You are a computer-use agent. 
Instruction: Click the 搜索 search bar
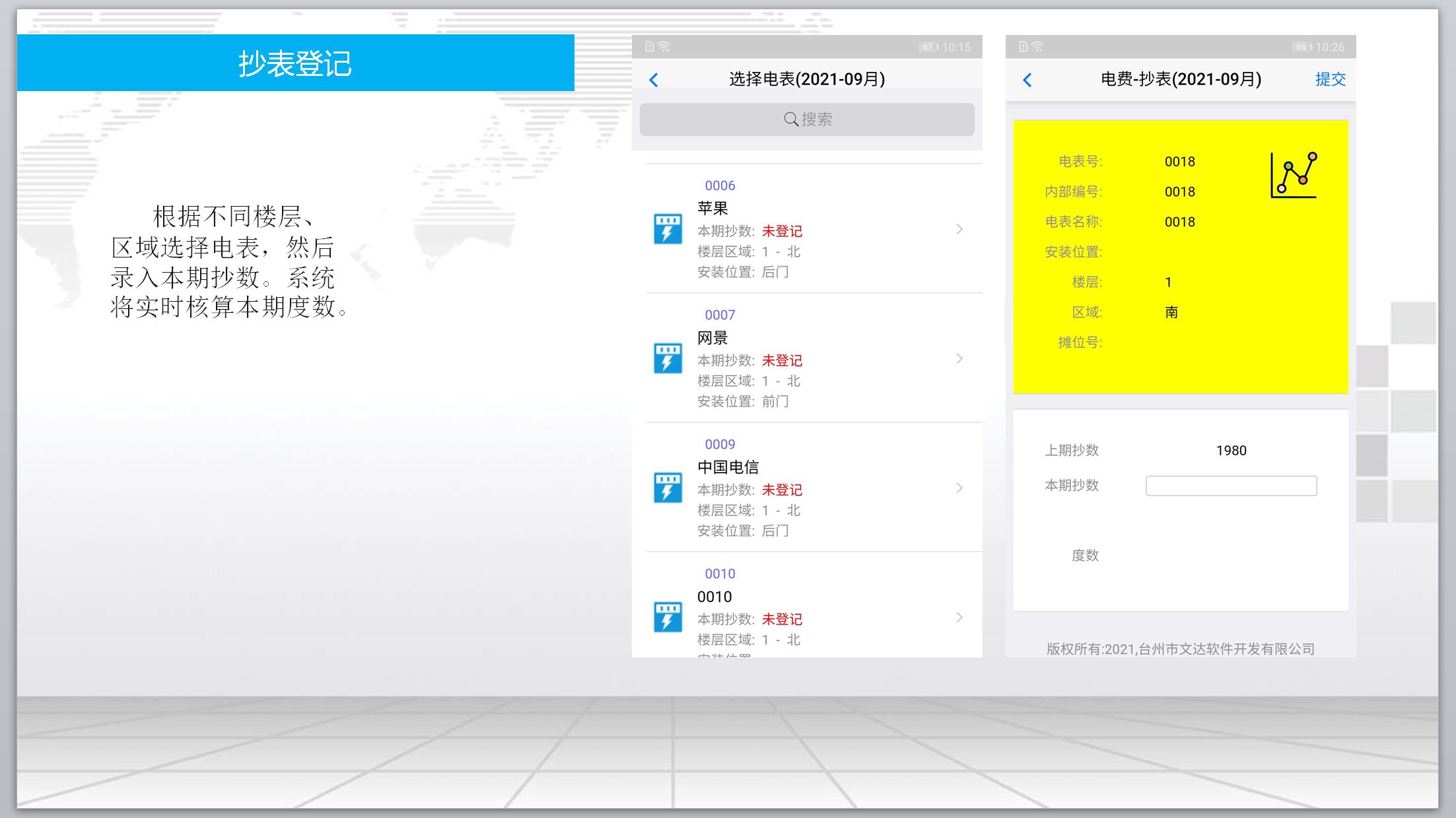pos(807,119)
